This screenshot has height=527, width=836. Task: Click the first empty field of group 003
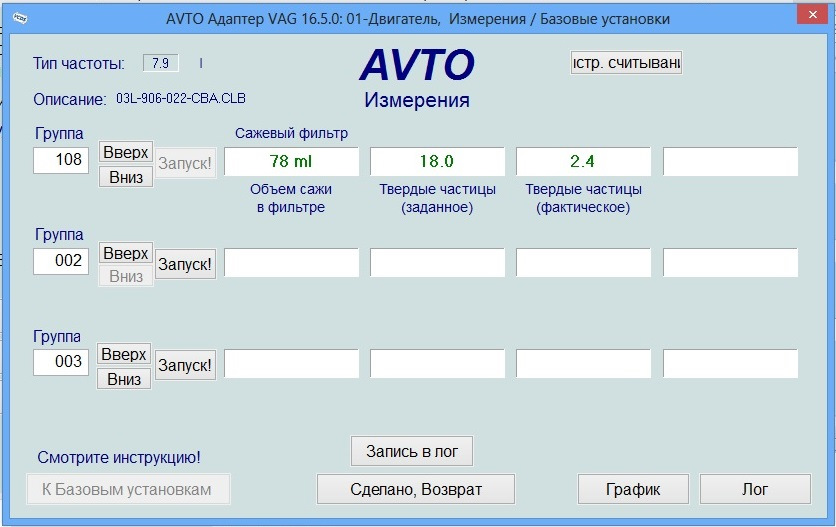pyautogui.click(x=291, y=364)
